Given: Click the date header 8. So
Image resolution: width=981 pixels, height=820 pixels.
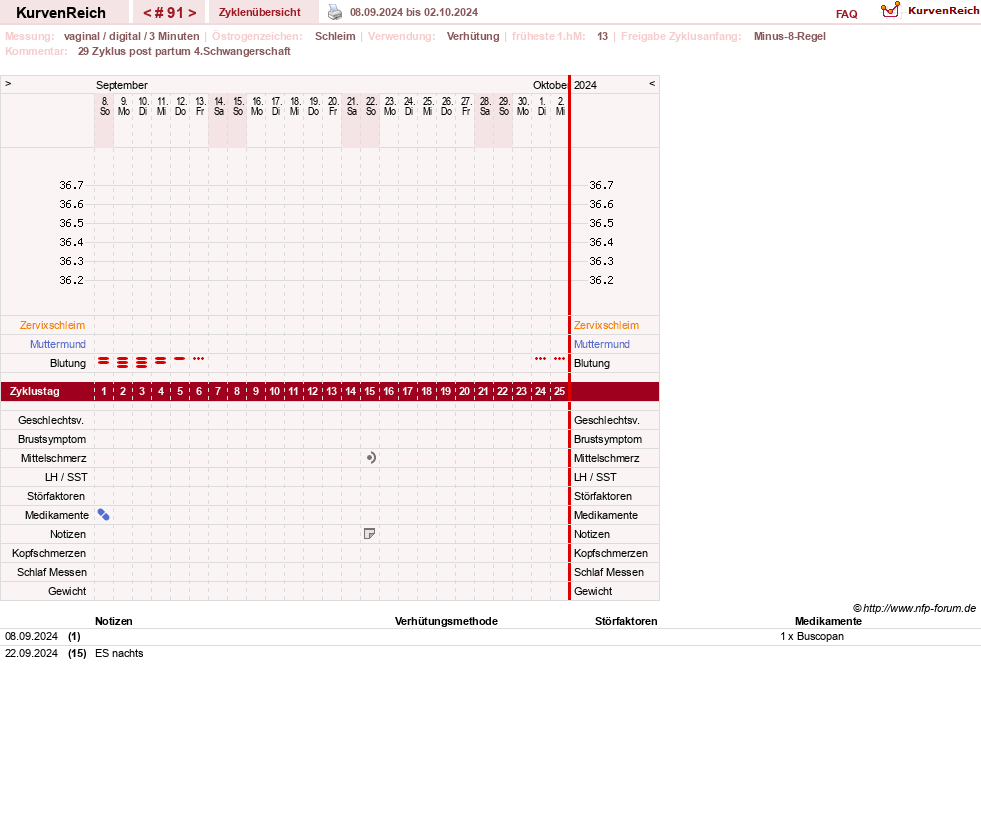Looking at the screenshot, I should pyautogui.click(x=104, y=106).
